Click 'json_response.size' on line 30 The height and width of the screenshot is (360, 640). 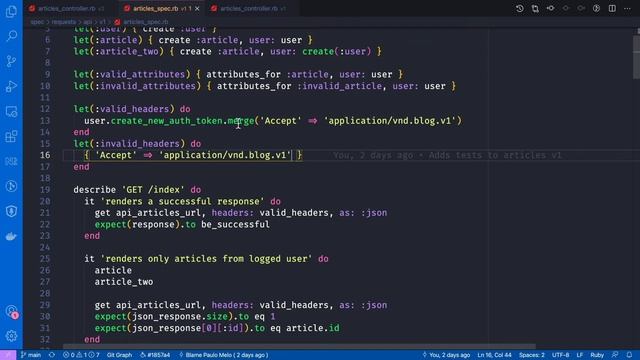coord(180,317)
